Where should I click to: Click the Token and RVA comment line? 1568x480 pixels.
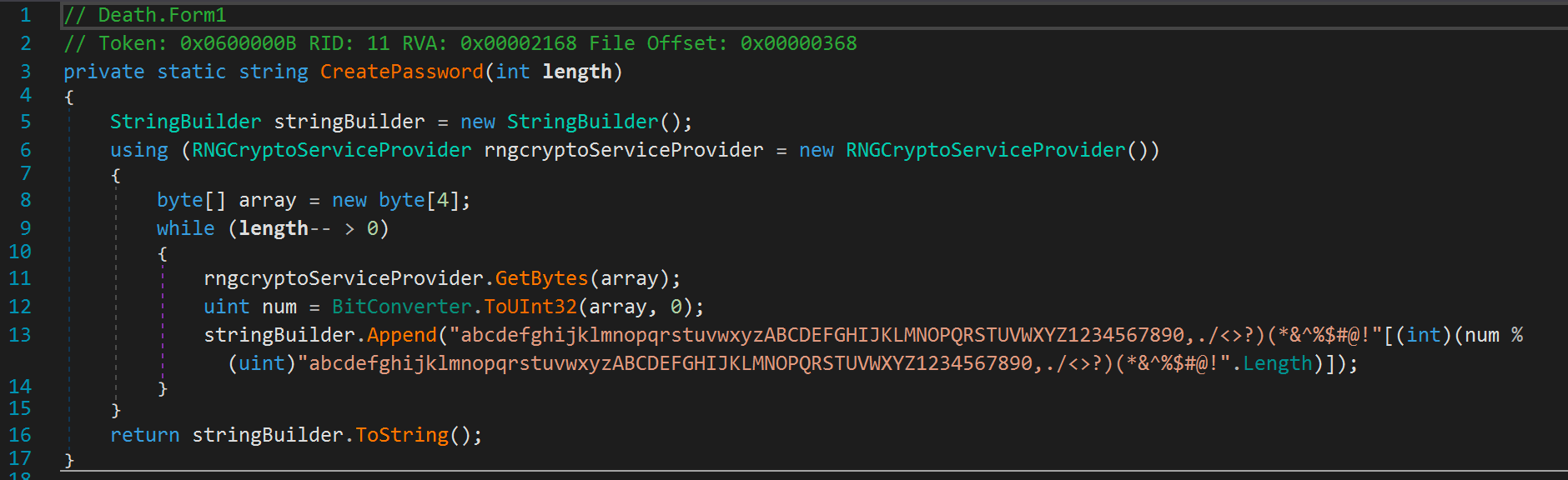460,43
